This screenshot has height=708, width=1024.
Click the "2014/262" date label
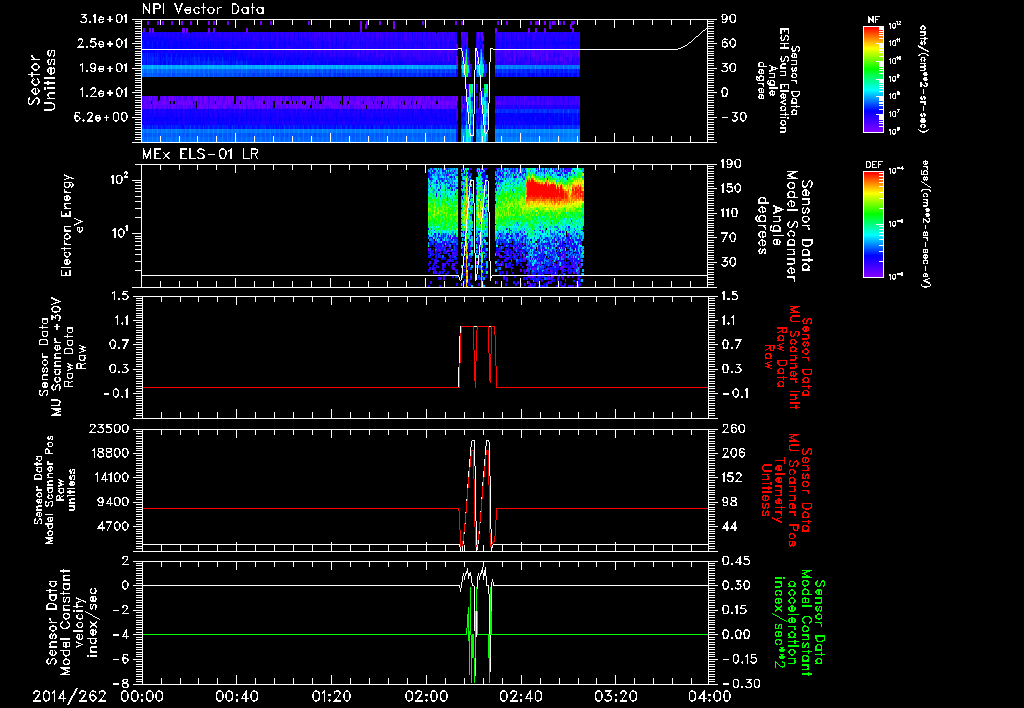point(69,696)
